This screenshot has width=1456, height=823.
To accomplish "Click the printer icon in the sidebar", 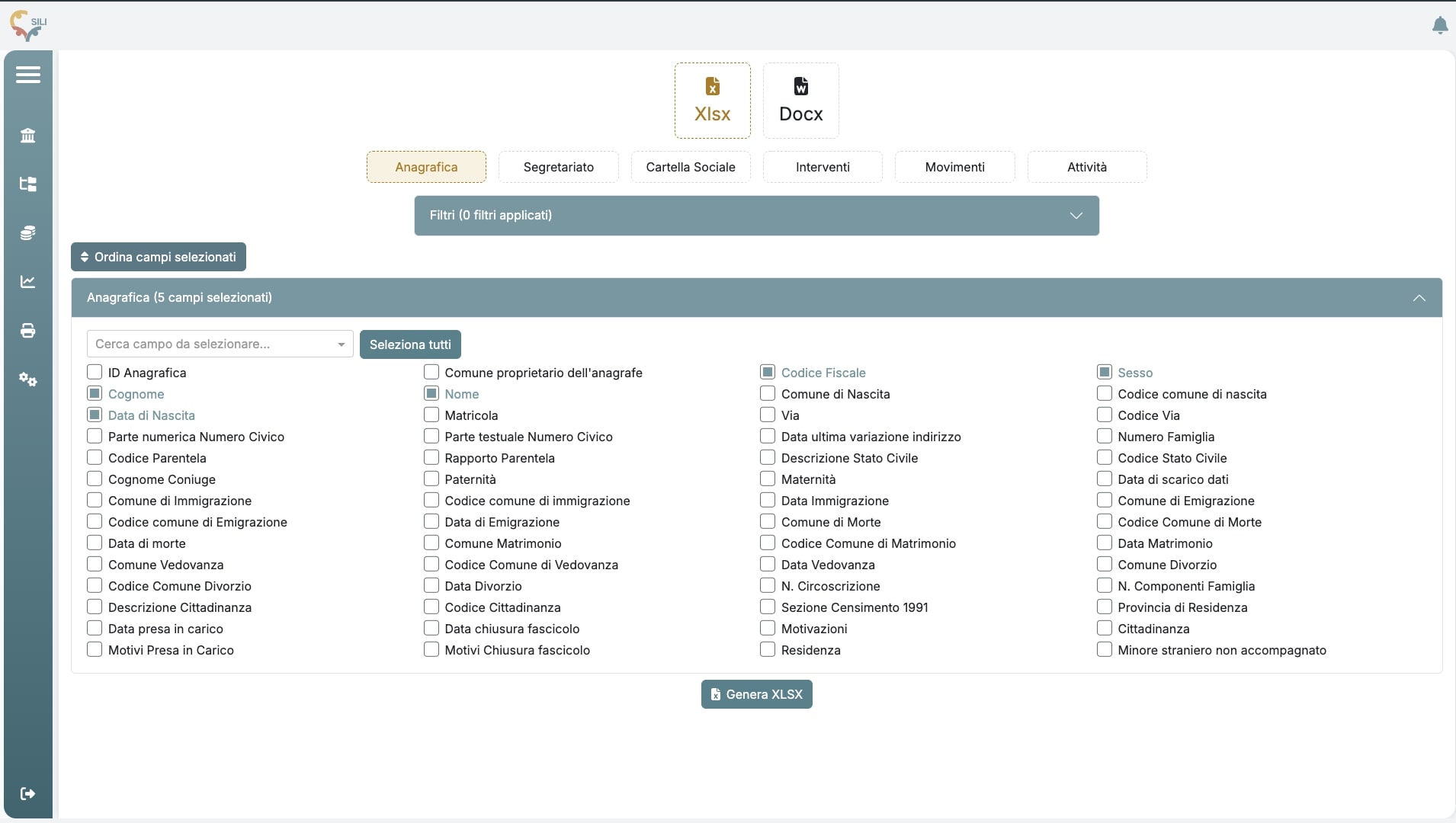I will 28,331.
